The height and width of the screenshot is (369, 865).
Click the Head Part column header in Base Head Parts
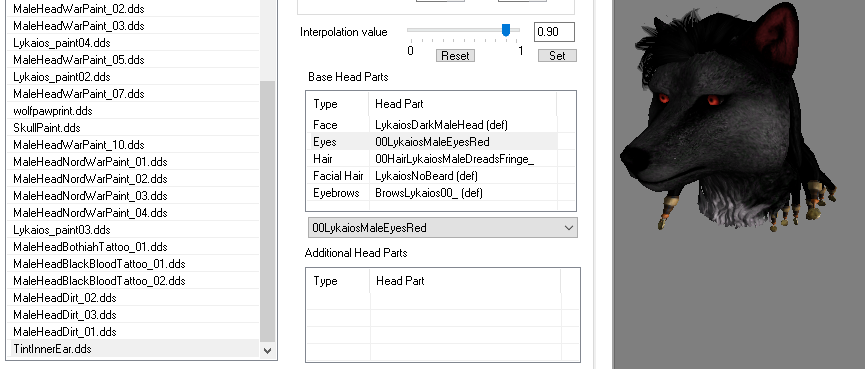pyautogui.click(x=462, y=104)
